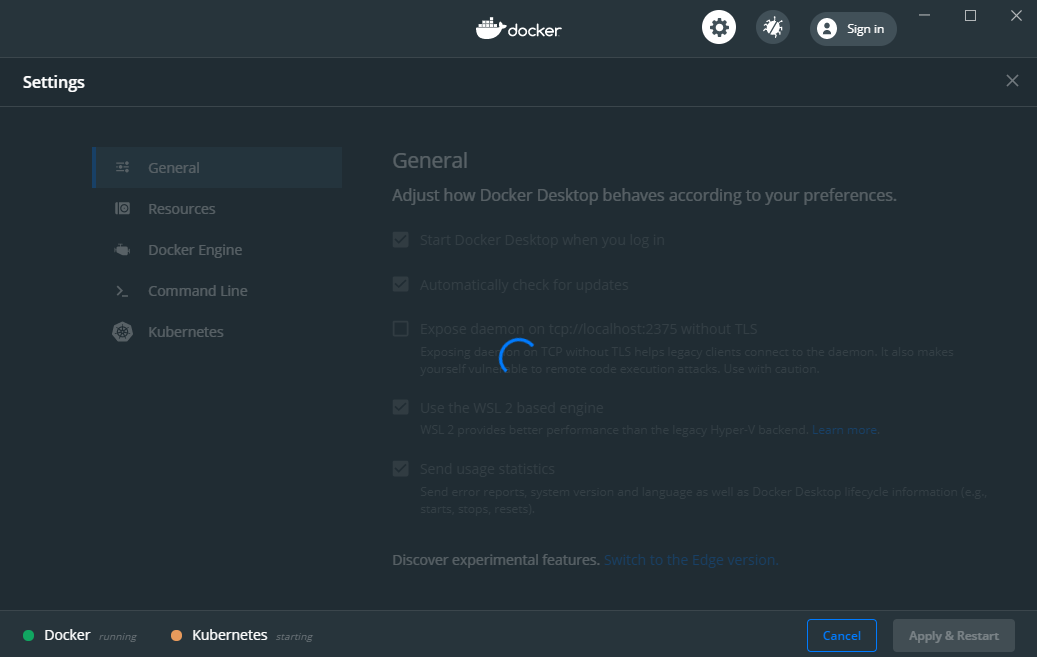Select the General settings tab
The width and height of the screenshot is (1037, 657).
pyautogui.click(x=217, y=167)
